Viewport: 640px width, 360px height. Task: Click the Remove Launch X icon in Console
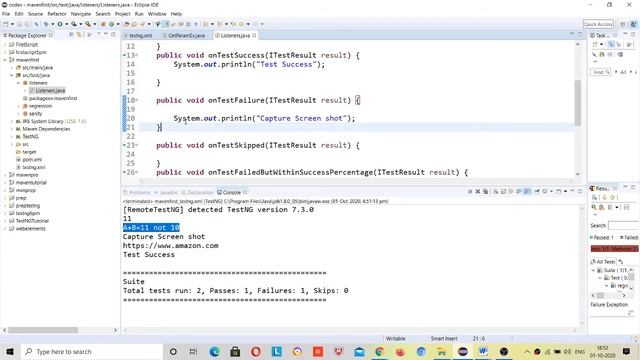pyautogui.click(x=478, y=191)
